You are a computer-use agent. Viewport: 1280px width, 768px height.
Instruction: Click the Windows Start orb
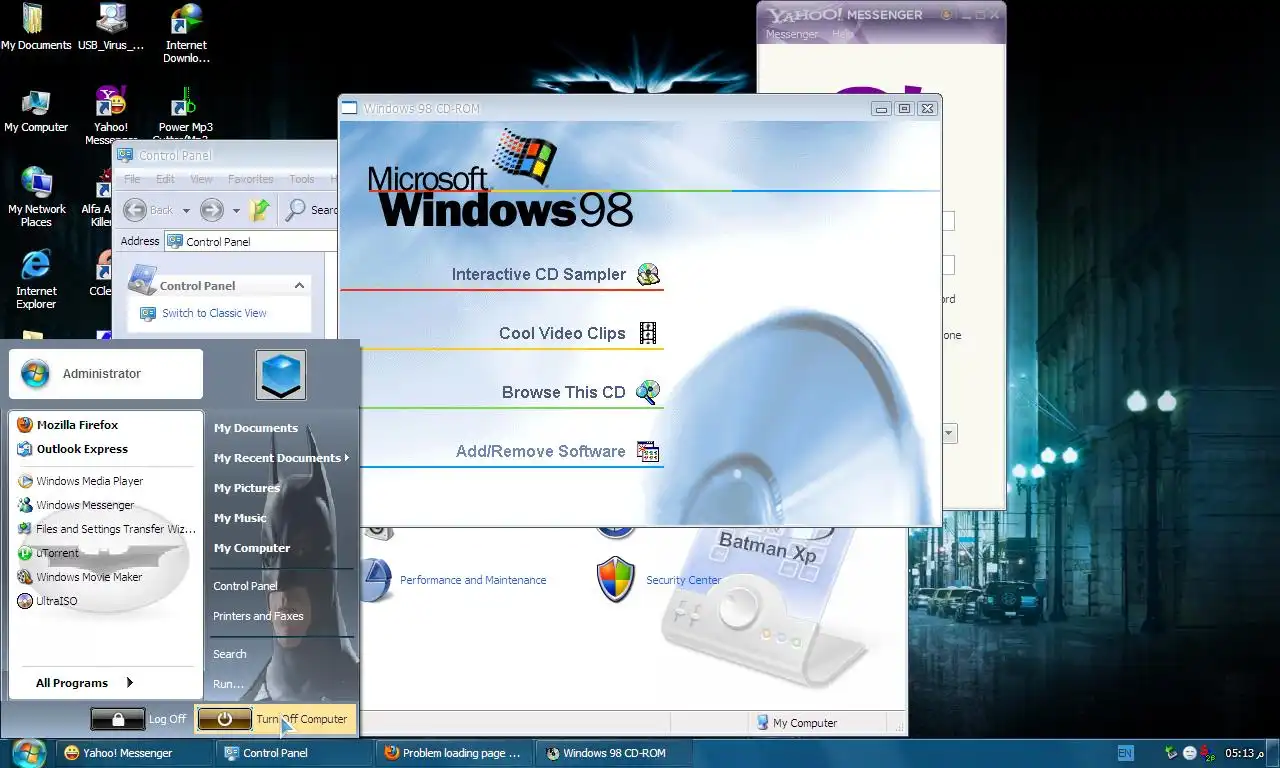[28, 753]
